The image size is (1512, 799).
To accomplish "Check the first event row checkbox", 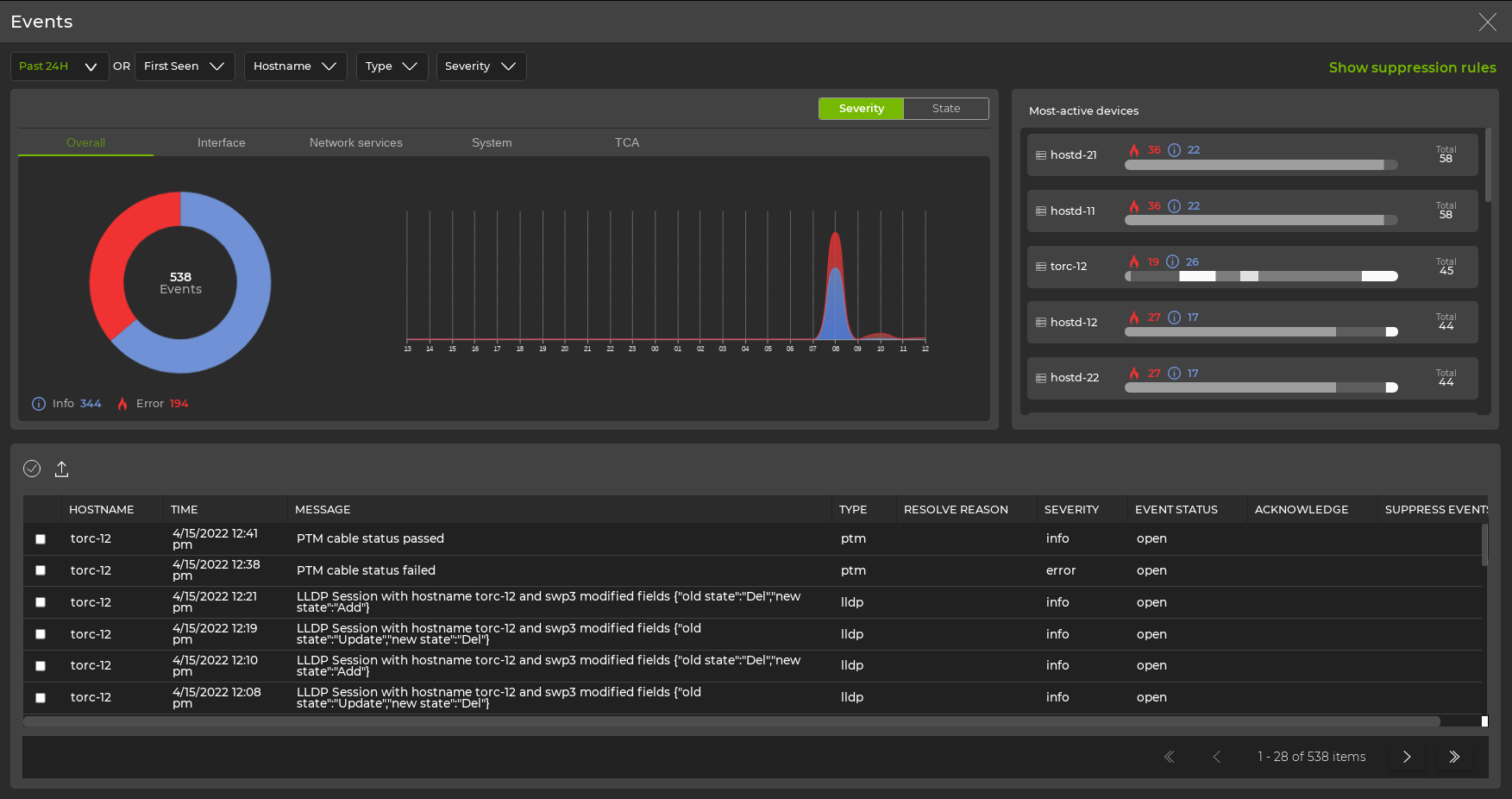I will pyautogui.click(x=40, y=538).
